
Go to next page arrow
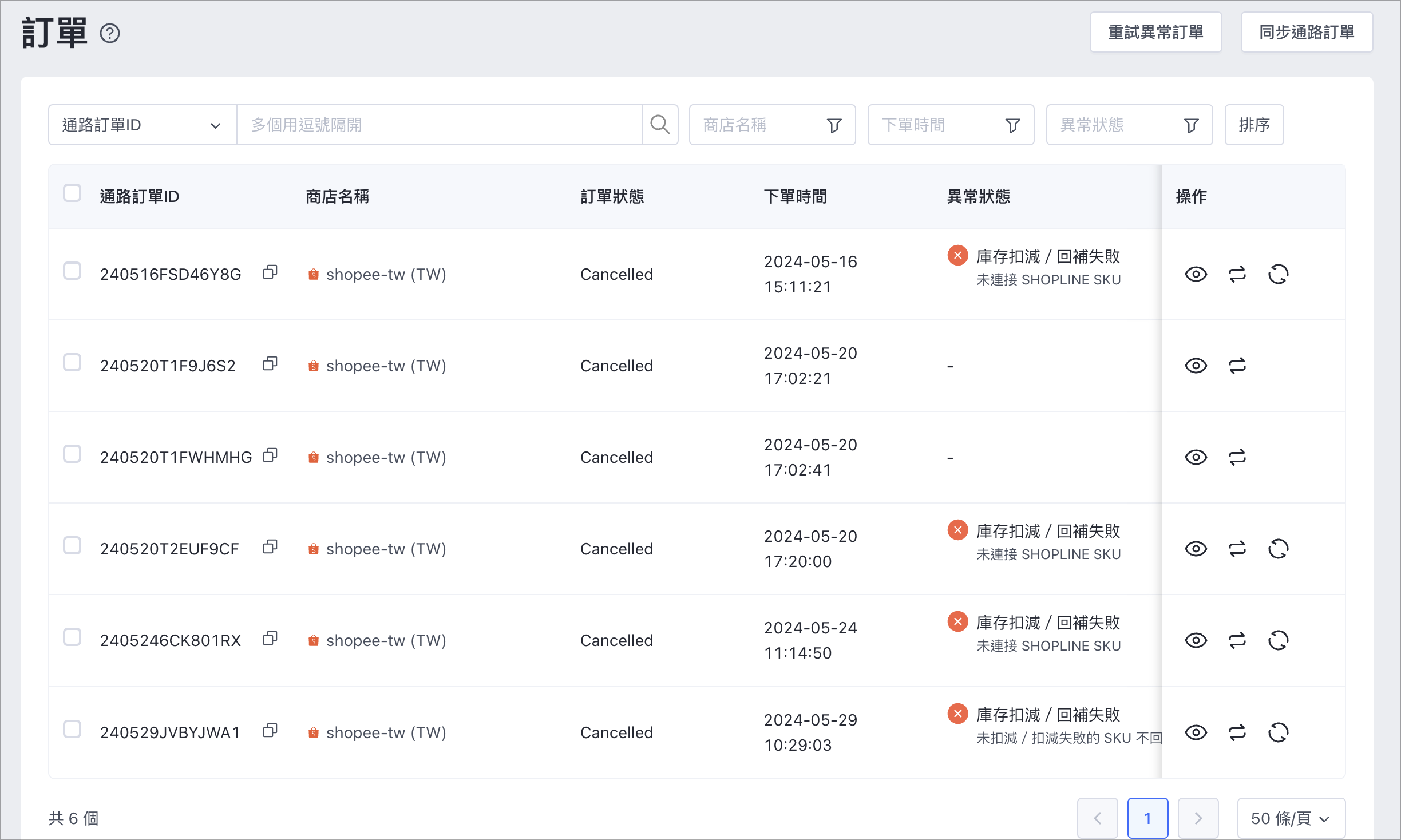coord(1198,818)
